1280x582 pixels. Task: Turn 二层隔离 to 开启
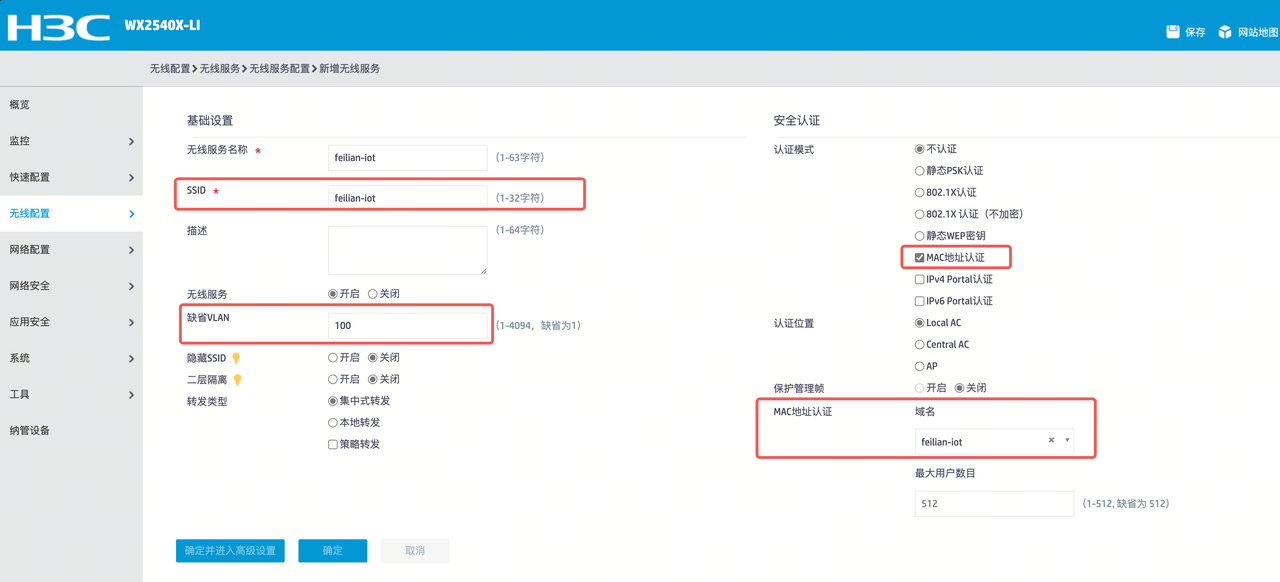[x=333, y=380]
